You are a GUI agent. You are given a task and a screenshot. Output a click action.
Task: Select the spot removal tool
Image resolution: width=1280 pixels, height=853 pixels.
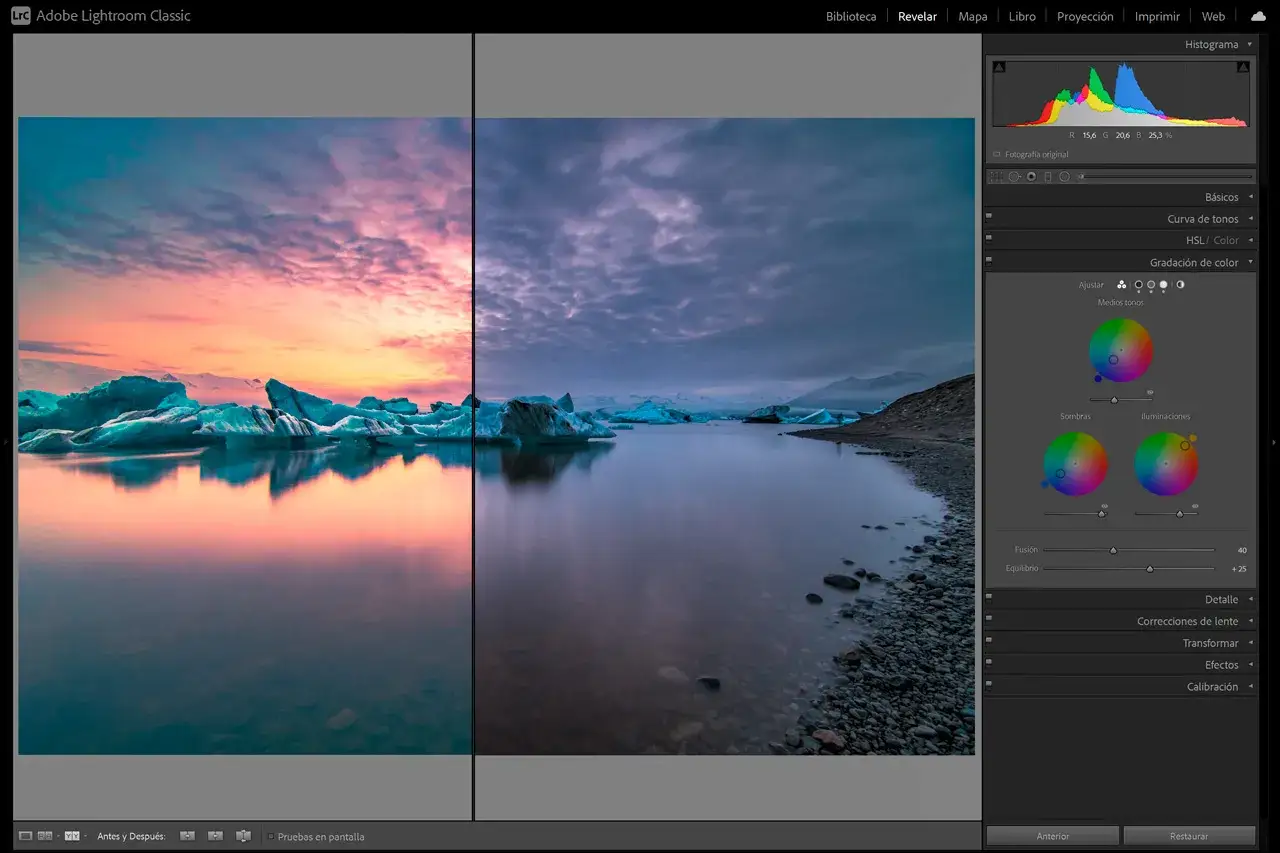(1014, 176)
